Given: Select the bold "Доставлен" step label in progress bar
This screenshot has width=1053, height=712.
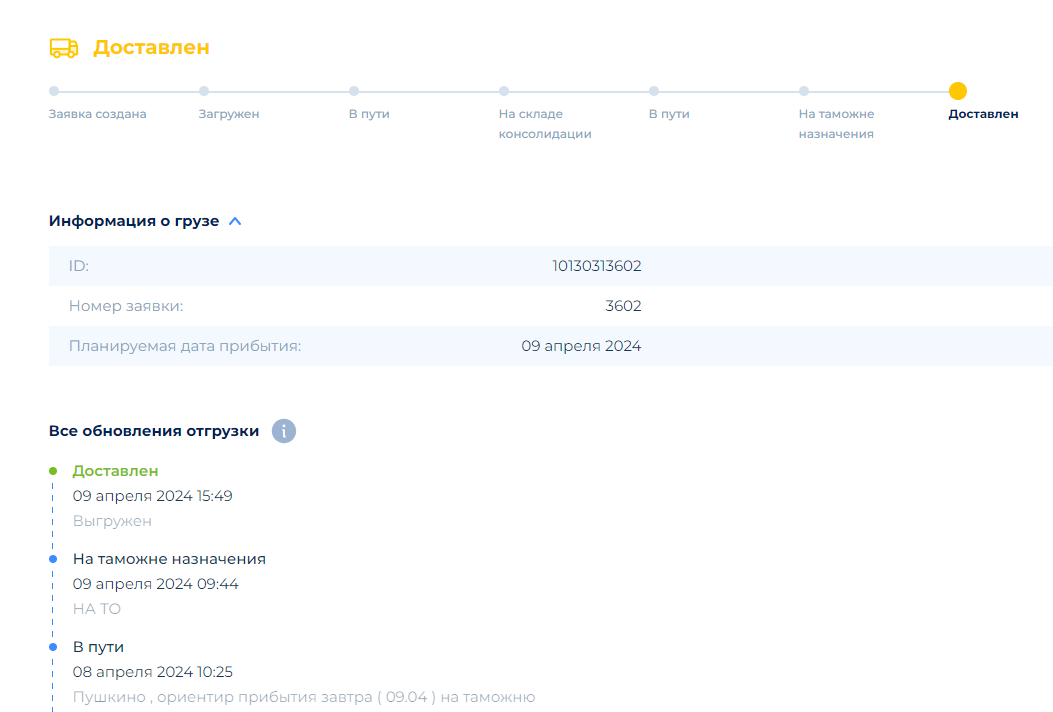Looking at the screenshot, I should point(983,114).
